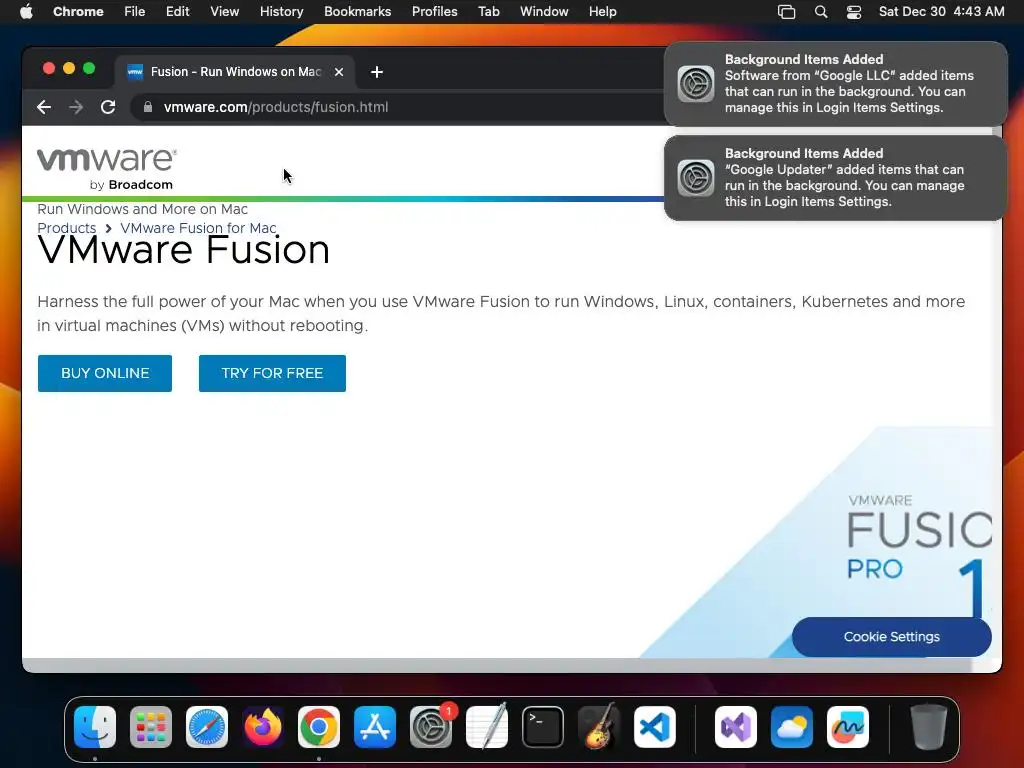Open the Trash in the Dock
Viewport: 1024px width, 768px height.
929,727
